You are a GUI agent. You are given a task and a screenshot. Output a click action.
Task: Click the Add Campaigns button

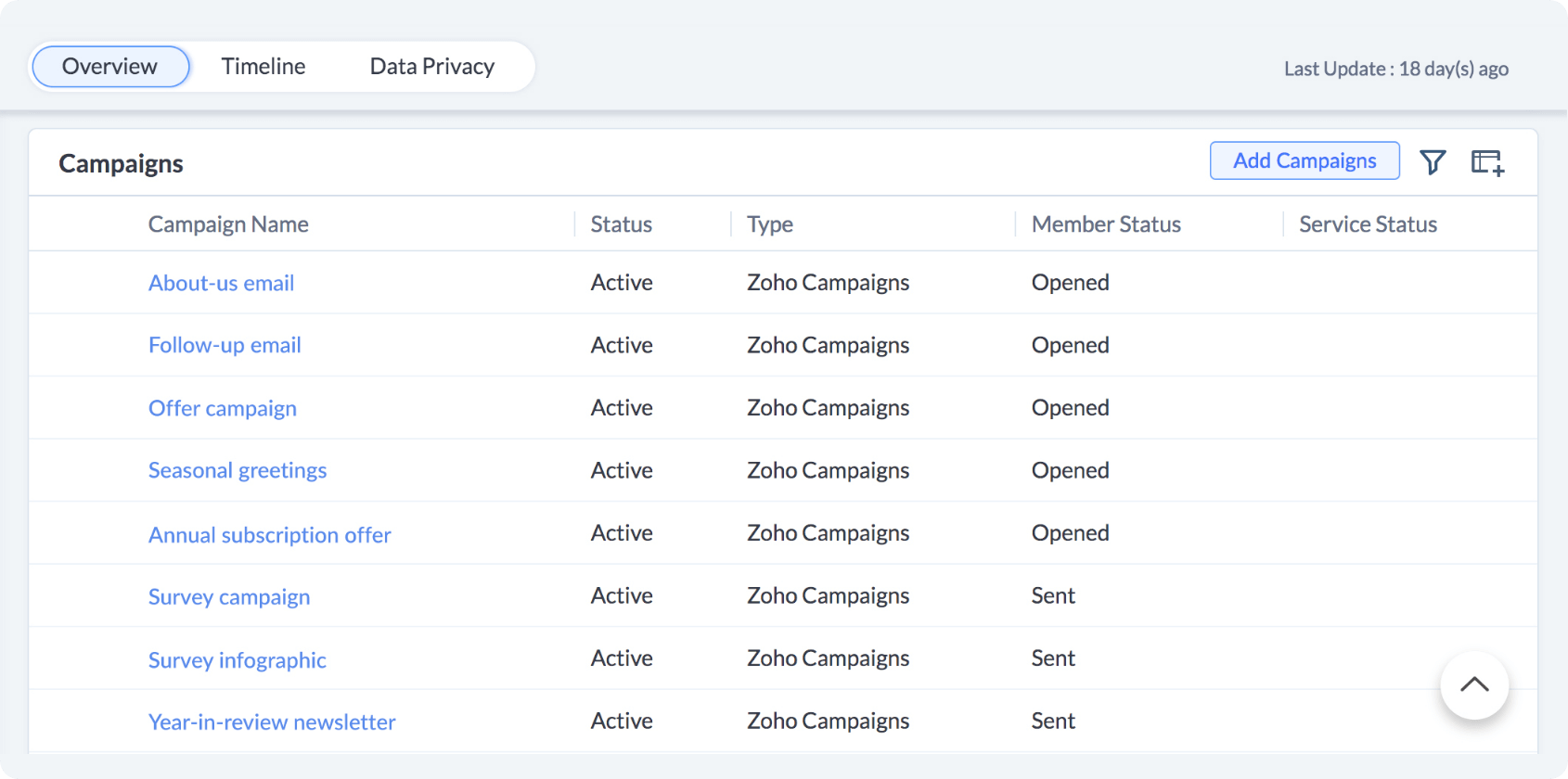[x=1305, y=160]
